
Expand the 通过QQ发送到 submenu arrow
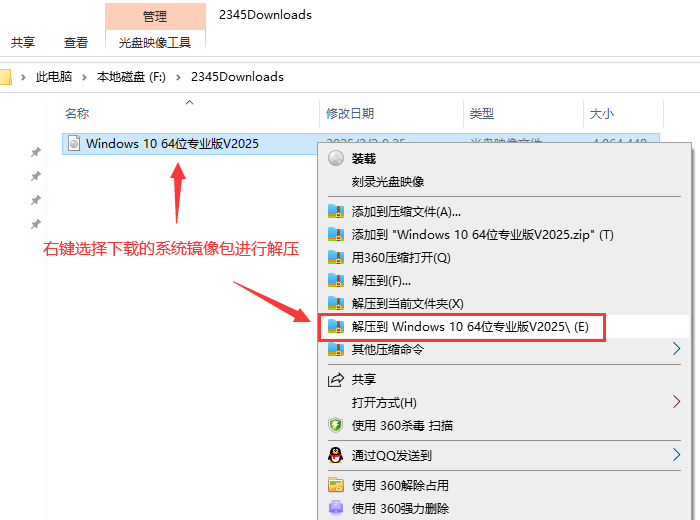tap(677, 455)
